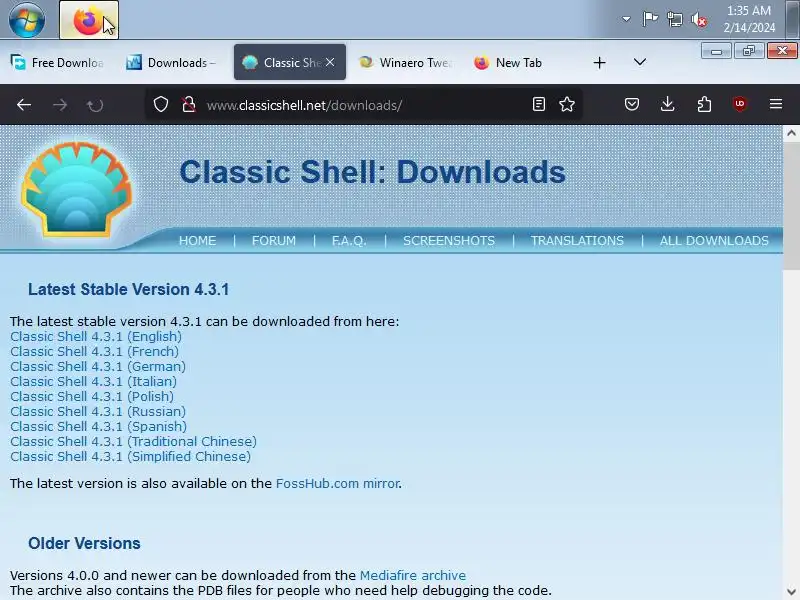Show hidden system tray icons
800x600 pixels.
(x=626, y=19)
